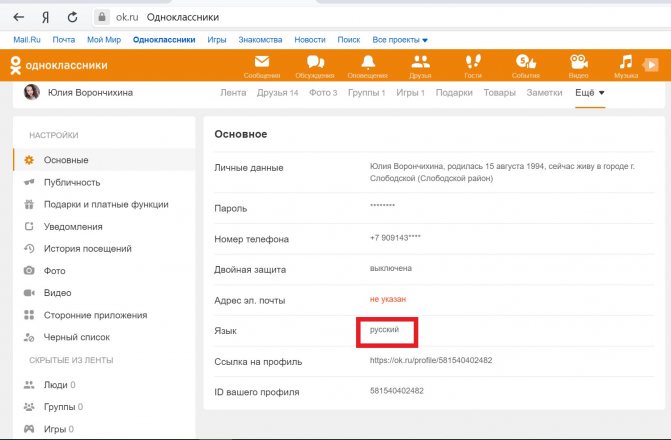Open the Группы 1 profile tab
Image resolution: width=671 pixels, height=440 pixels.
pos(366,93)
